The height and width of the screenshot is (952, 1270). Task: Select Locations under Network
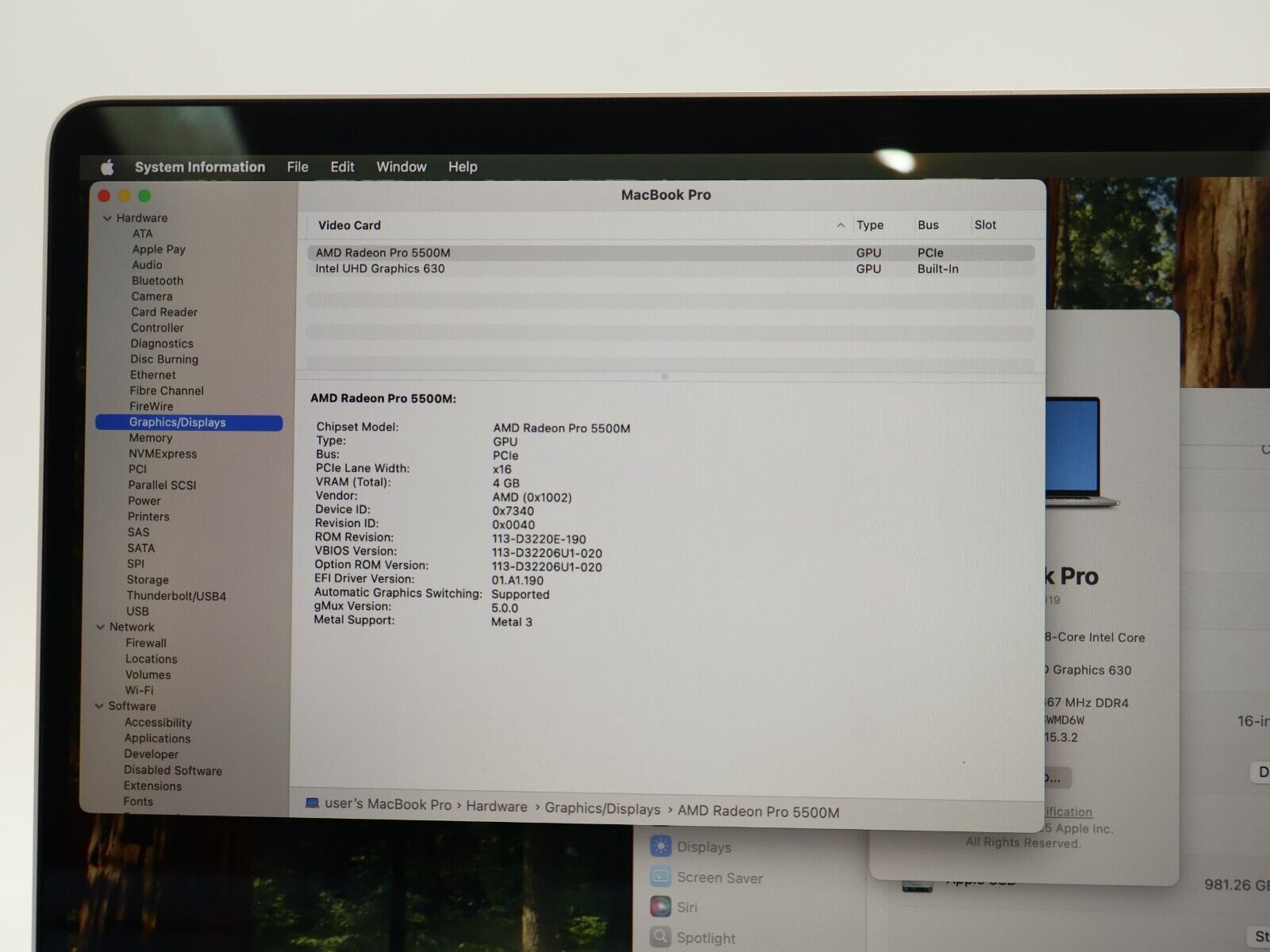pos(151,659)
